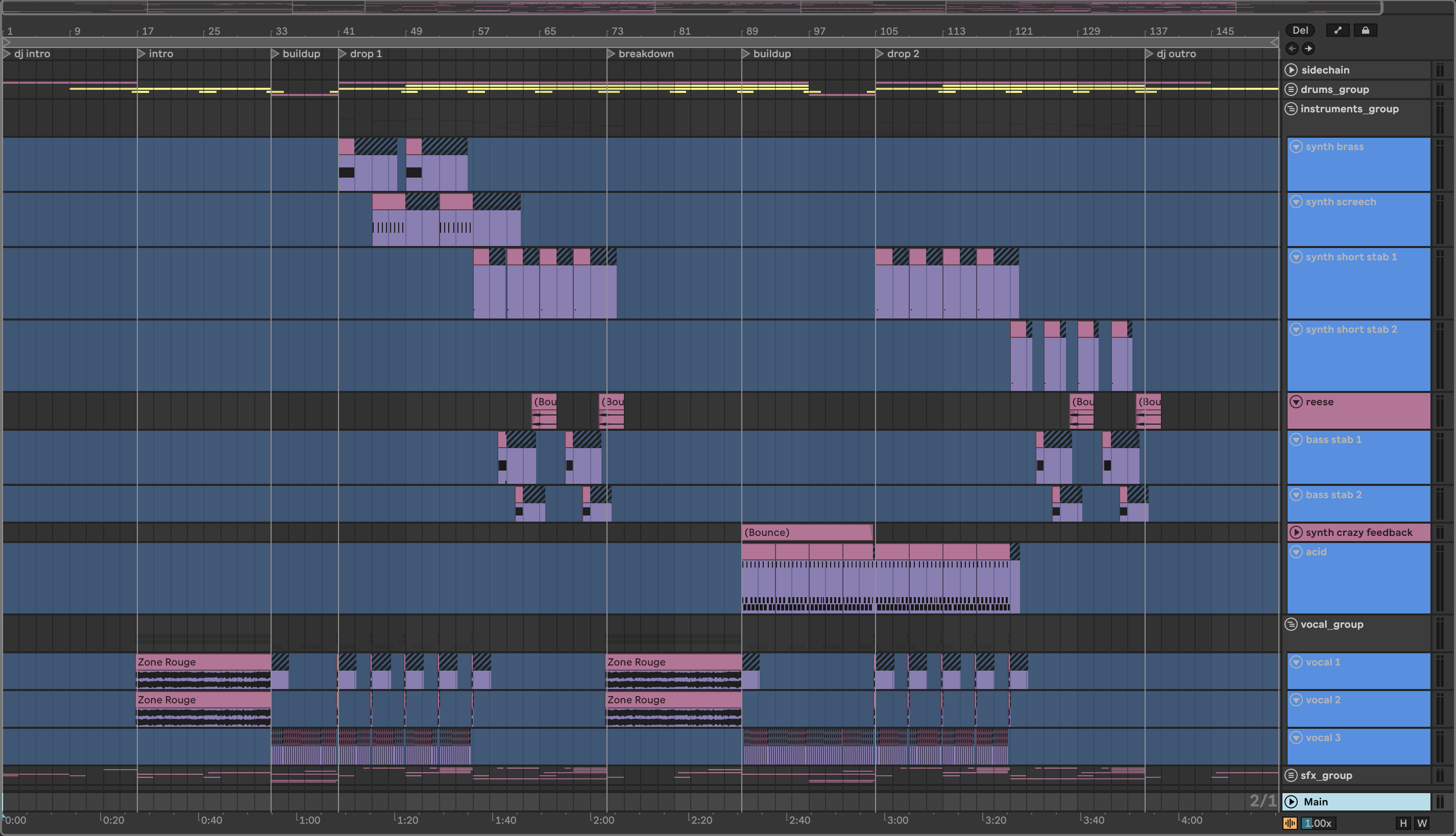This screenshot has height=836, width=1456.
Task: Jump to previous locator arrow
Action: [x=1292, y=49]
